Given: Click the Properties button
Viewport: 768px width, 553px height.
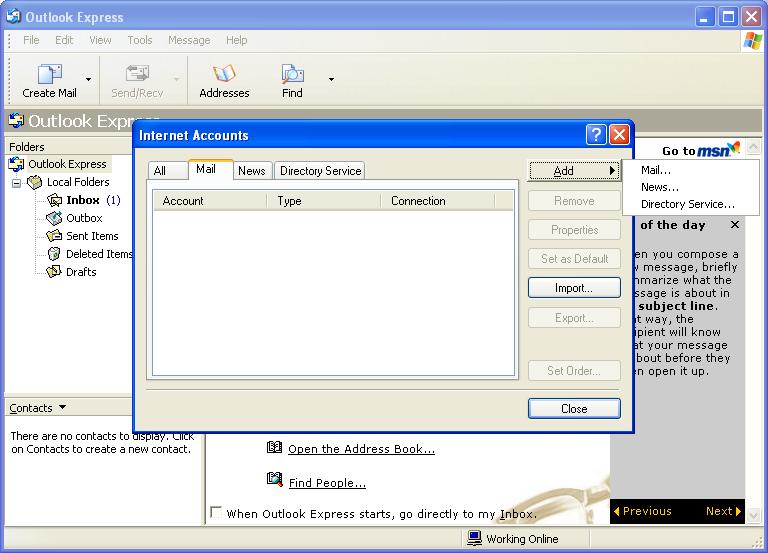Looking at the screenshot, I should point(574,230).
